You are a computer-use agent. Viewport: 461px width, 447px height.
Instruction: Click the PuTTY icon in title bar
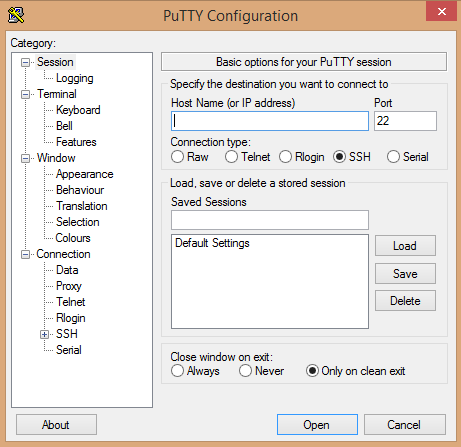point(16,15)
